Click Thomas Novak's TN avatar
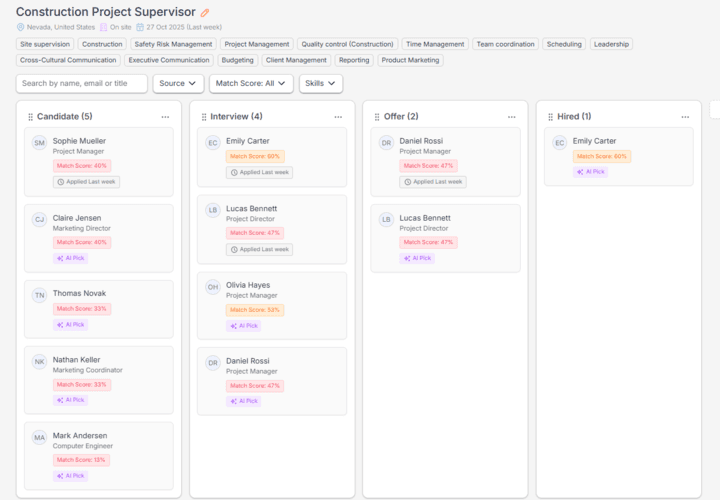 tap(39, 295)
